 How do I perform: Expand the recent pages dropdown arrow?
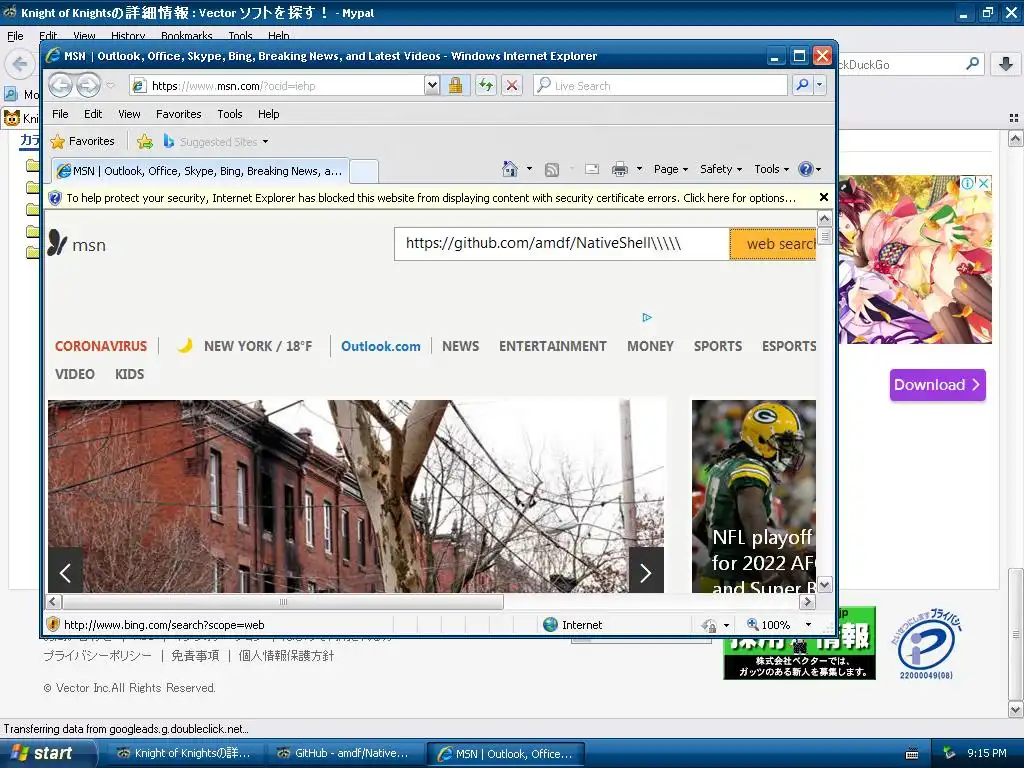pyautogui.click(x=110, y=85)
